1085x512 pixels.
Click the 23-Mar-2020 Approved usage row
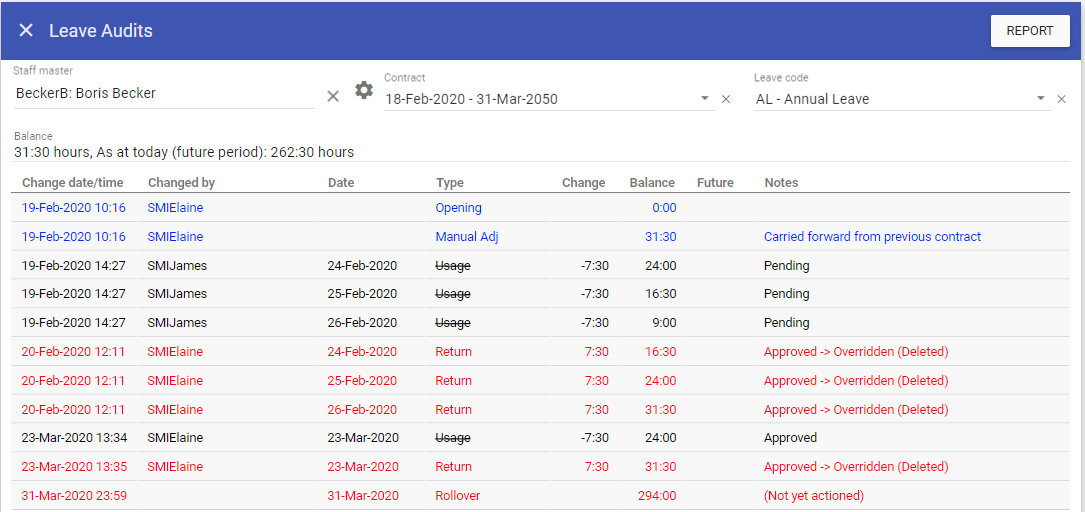pyautogui.click(x=453, y=438)
